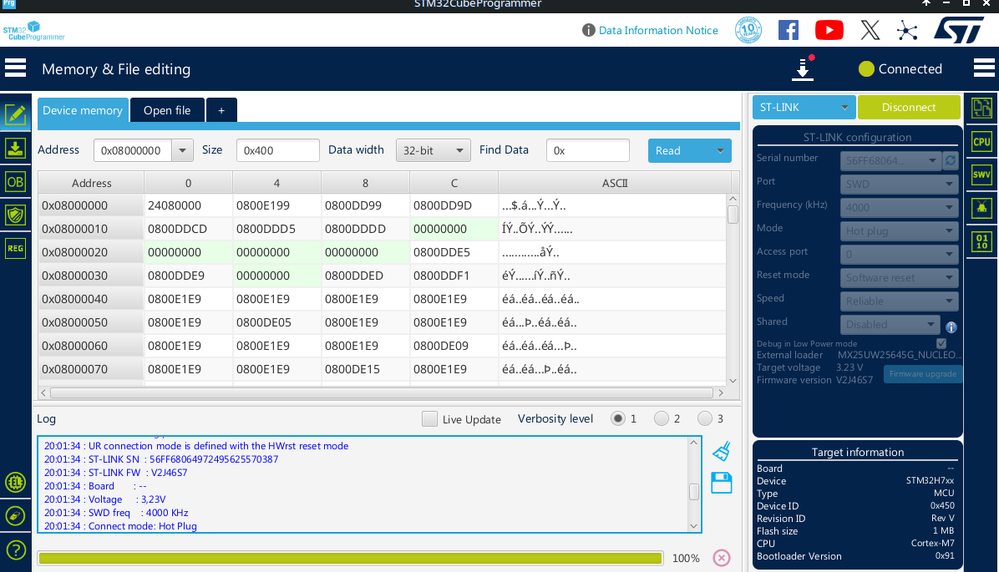Open the Access port dropdown
The width and height of the screenshot is (999, 572).
click(x=900, y=254)
